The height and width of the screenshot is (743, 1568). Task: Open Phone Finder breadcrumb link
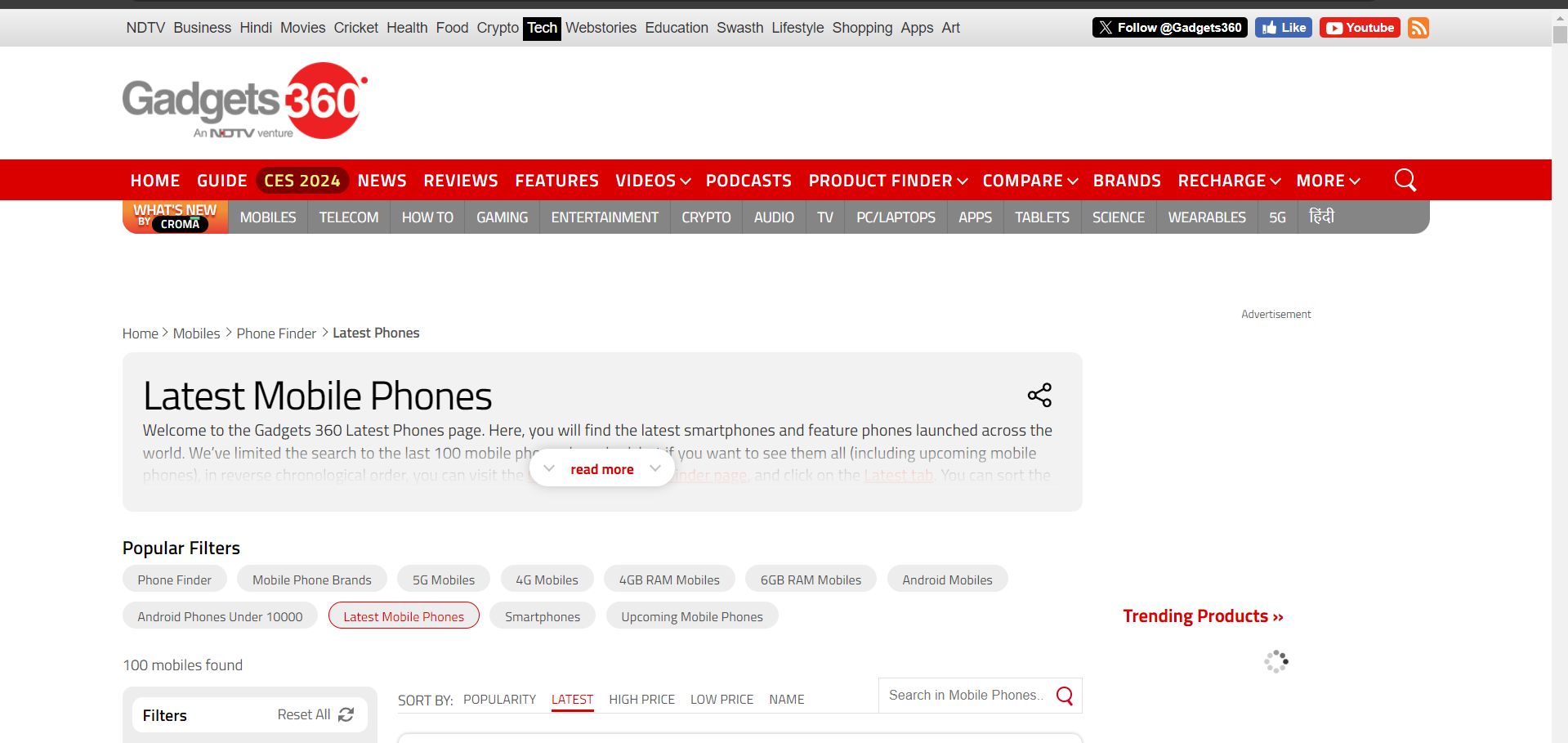tap(276, 333)
